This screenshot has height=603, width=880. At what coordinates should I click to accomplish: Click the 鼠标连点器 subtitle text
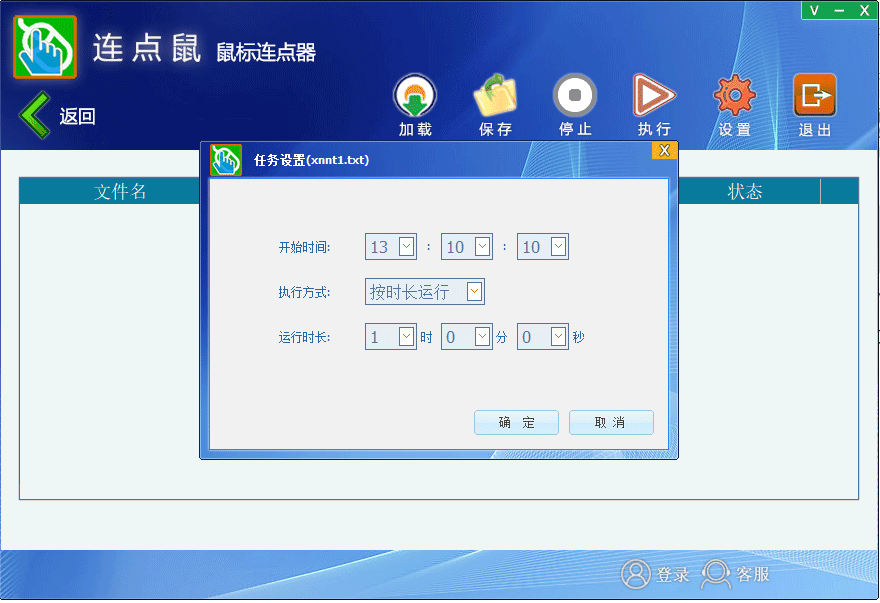pos(266,52)
